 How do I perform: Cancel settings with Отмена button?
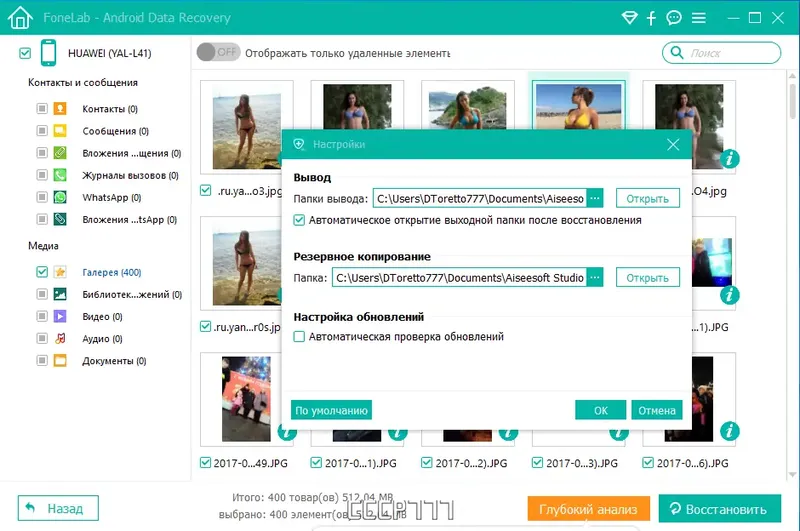pyautogui.click(x=657, y=410)
